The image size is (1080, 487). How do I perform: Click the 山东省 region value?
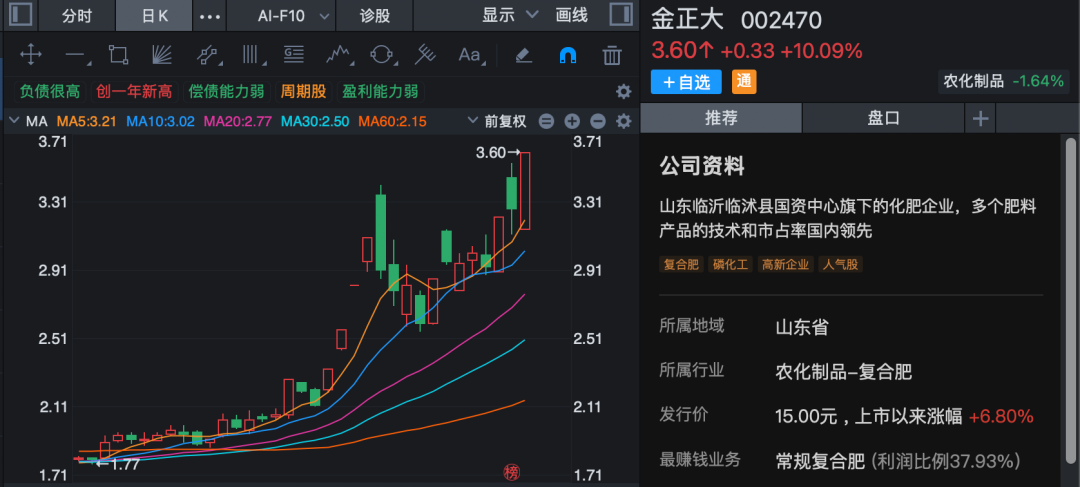coord(802,327)
